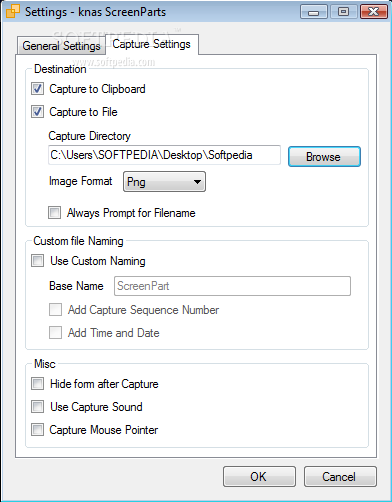Expand the Image Format dropdown
Image resolution: width=392 pixels, height=502 pixels.
pyautogui.click(x=164, y=182)
